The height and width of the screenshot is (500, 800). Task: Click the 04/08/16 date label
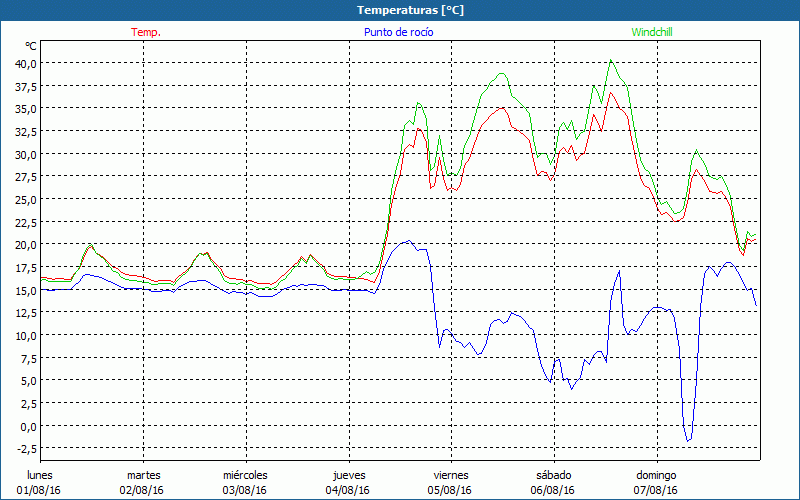348,490
